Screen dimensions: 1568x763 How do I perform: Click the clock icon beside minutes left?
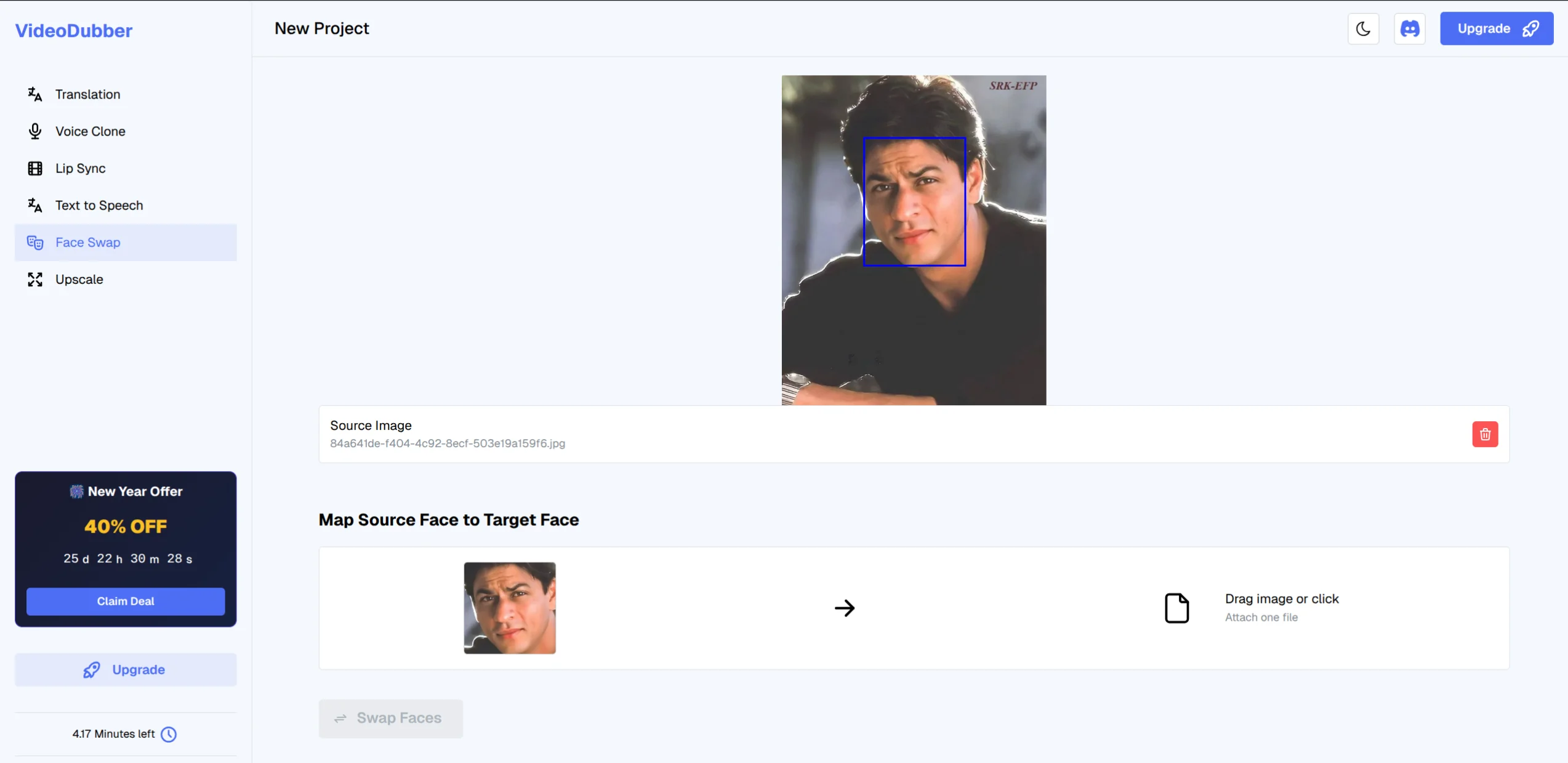pos(169,734)
